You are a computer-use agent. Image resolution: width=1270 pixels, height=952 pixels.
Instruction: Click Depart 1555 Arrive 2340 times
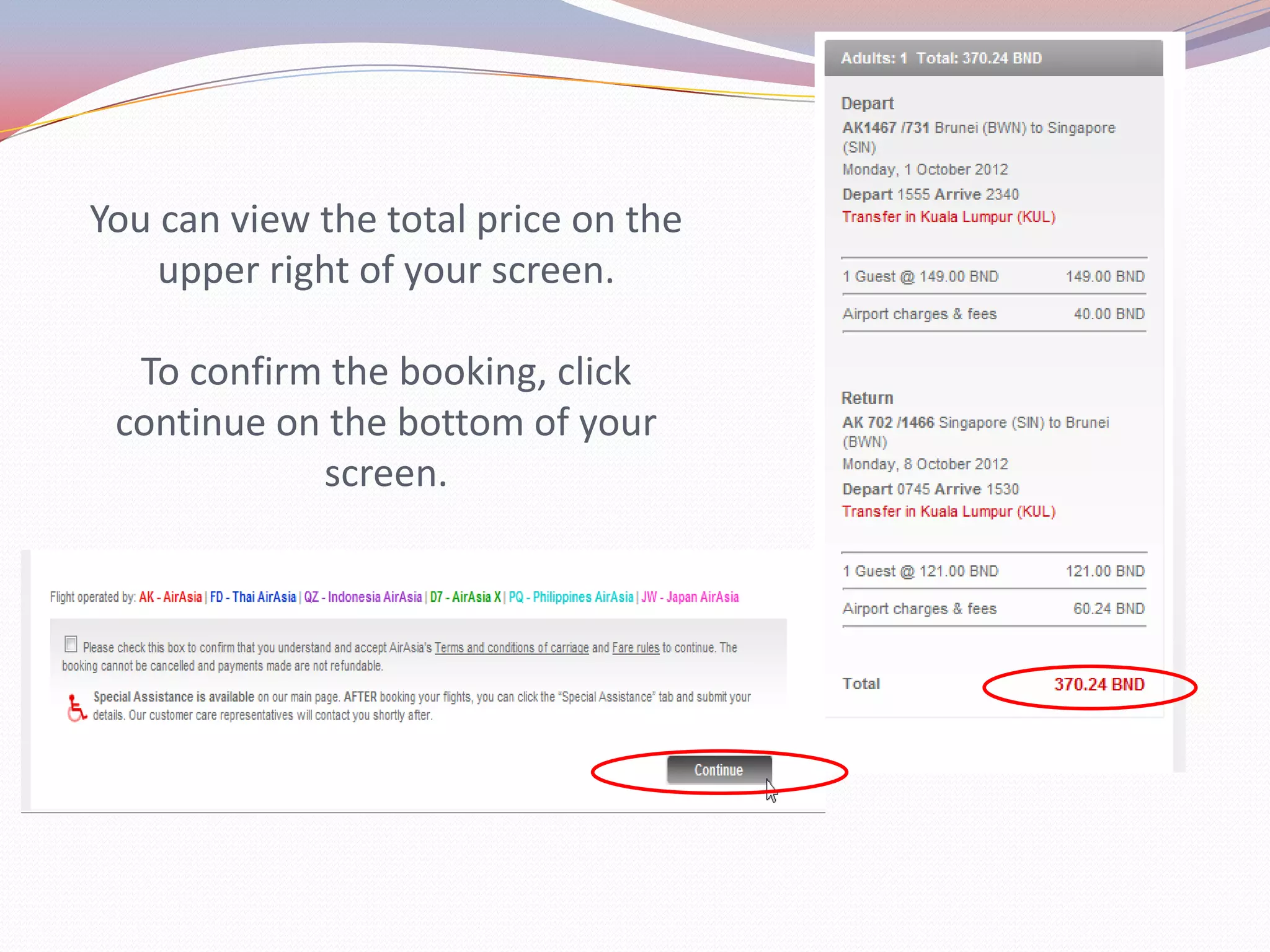point(930,194)
